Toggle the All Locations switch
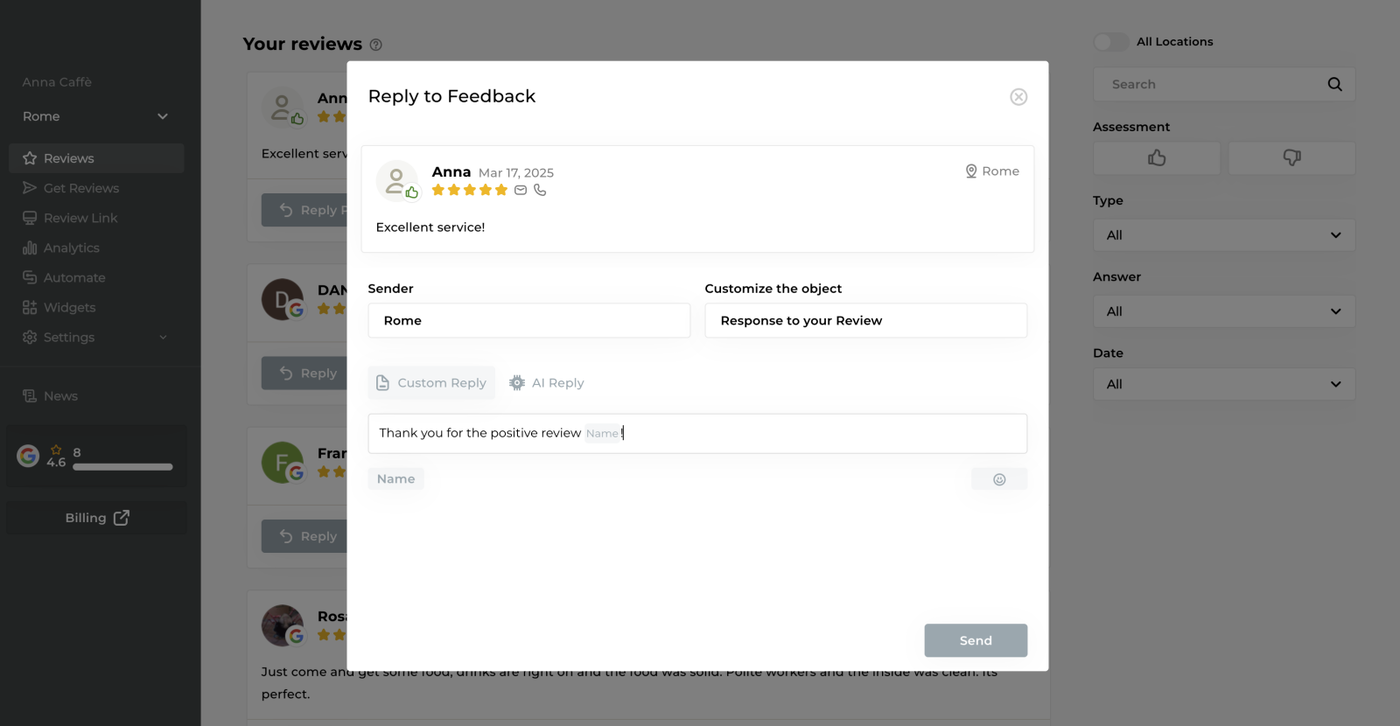This screenshot has height=726, width=1400. 1110,42
